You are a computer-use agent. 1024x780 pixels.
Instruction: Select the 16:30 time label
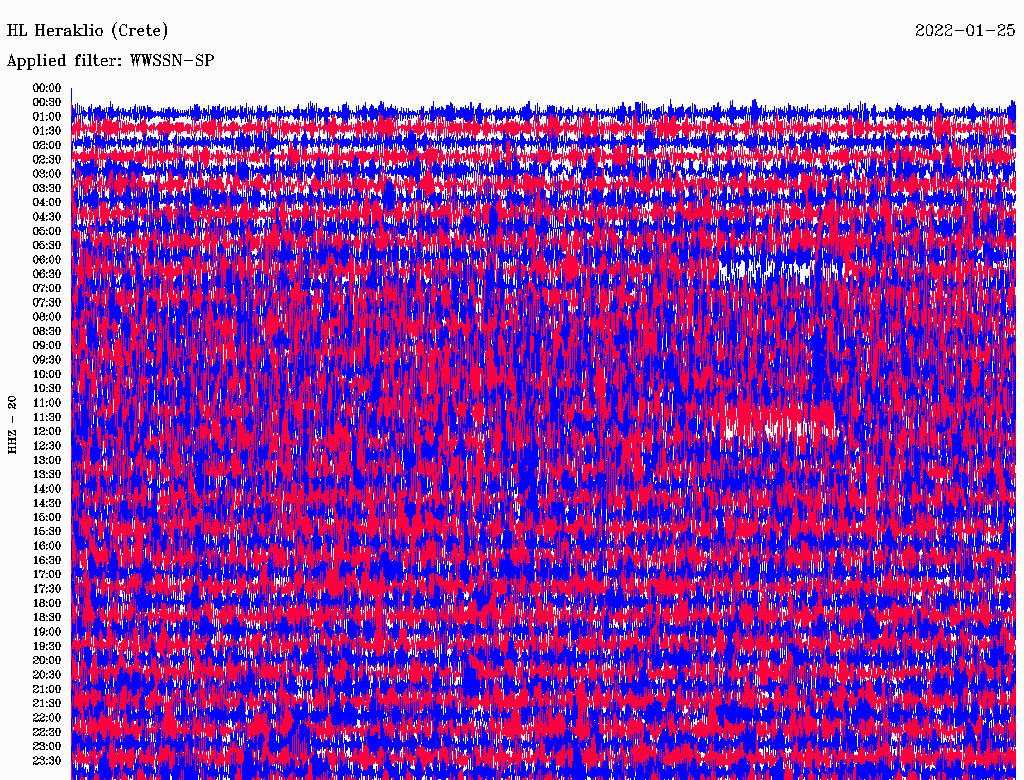point(47,561)
